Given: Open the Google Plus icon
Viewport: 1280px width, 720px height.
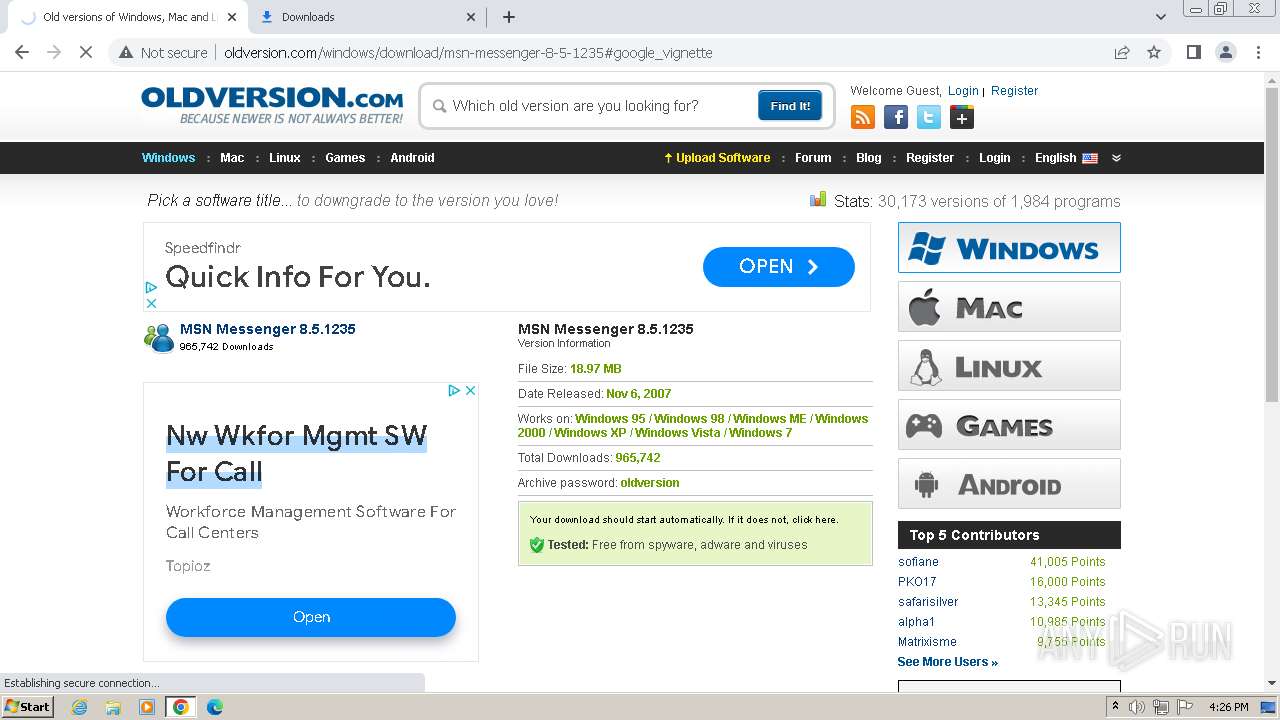Looking at the screenshot, I should click(962, 118).
